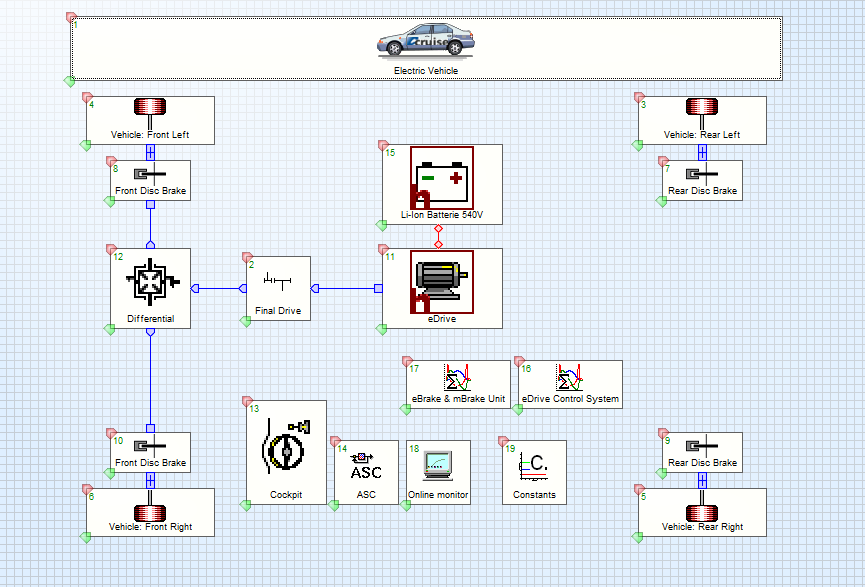Click the eBrake & mBrake Unit function icon
The width and height of the screenshot is (865, 587).
coord(458,377)
